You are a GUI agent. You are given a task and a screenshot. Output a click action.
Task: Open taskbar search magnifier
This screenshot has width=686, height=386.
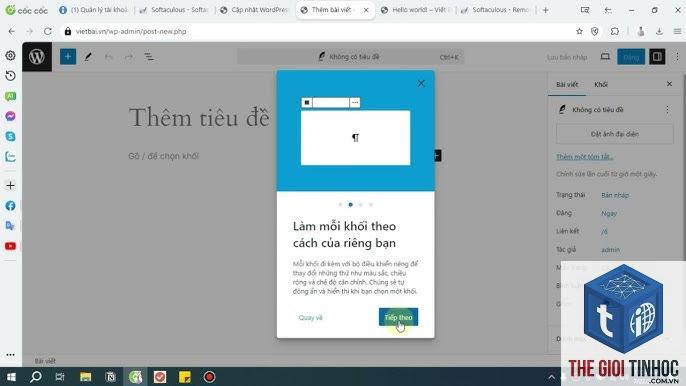[35, 377]
